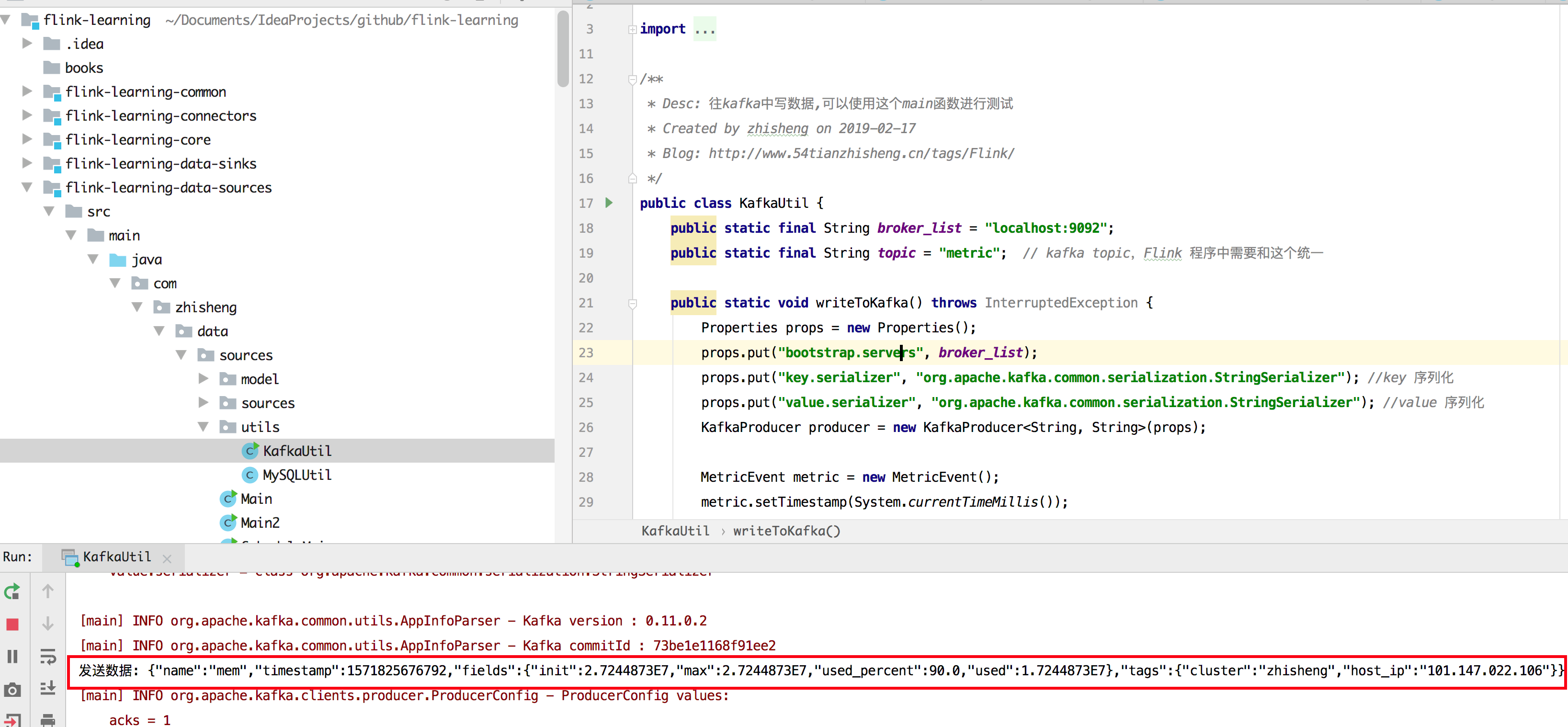Click the InterruptedException type
This screenshot has width=1568, height=727.
click(1061, 303)
